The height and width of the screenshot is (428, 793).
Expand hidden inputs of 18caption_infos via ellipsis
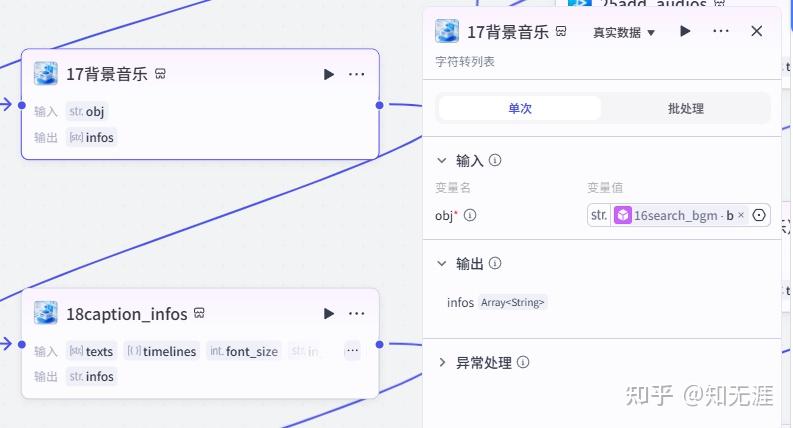352,351
